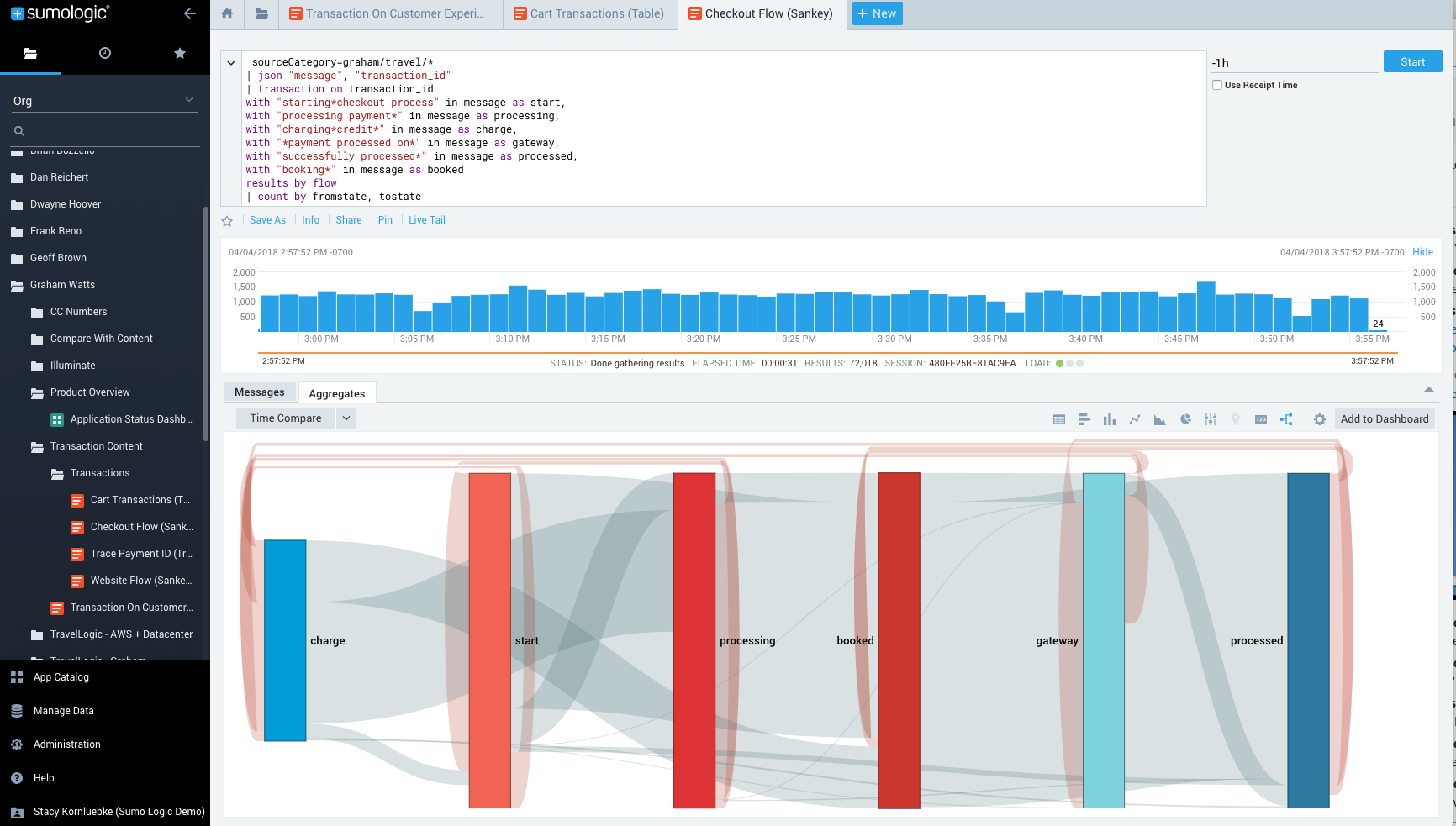This screenshot has height=826, width=1456.
Task: Click the Live Tail link
Action: pos(427,220)
